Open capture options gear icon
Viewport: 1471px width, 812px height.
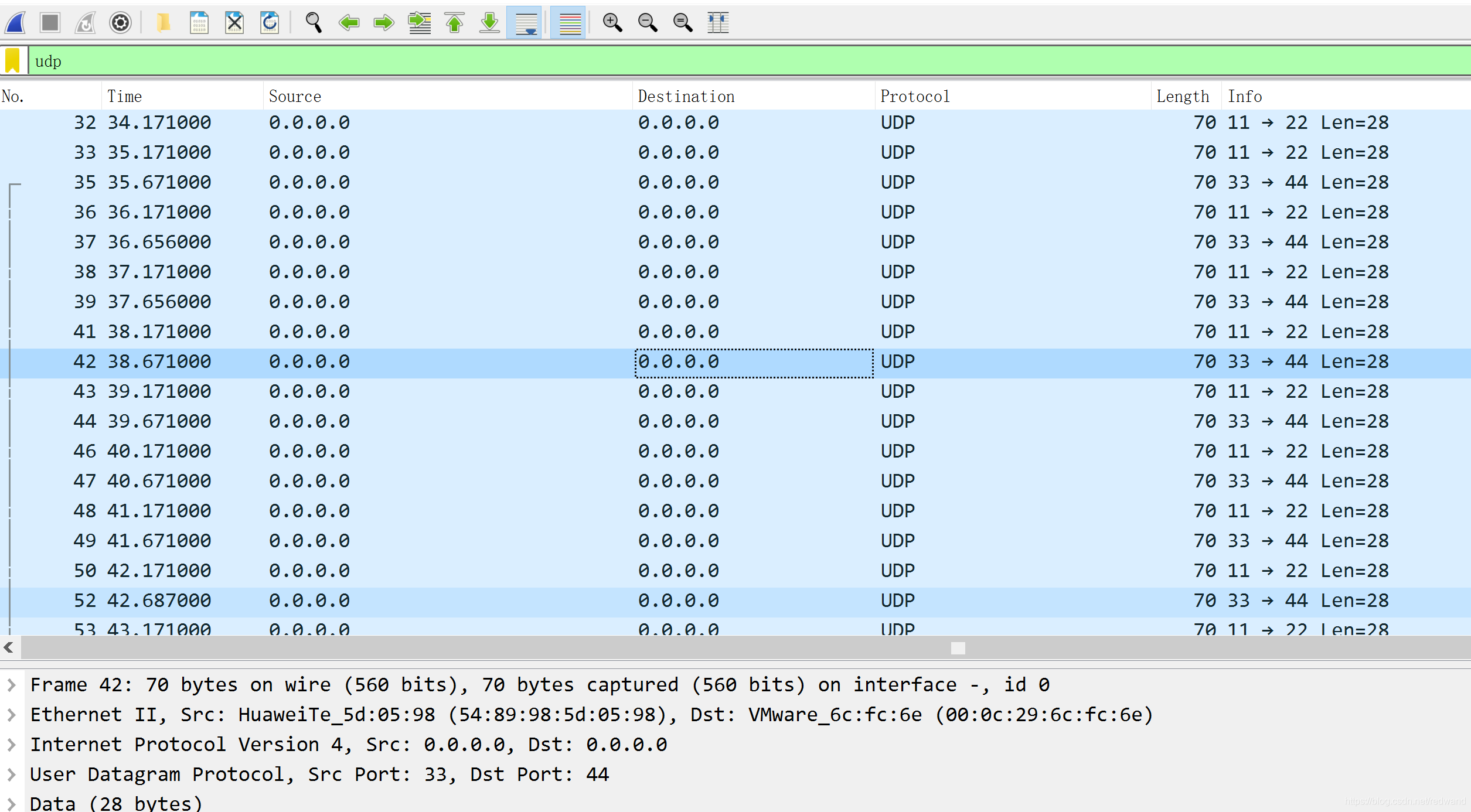tap(120, 23)
